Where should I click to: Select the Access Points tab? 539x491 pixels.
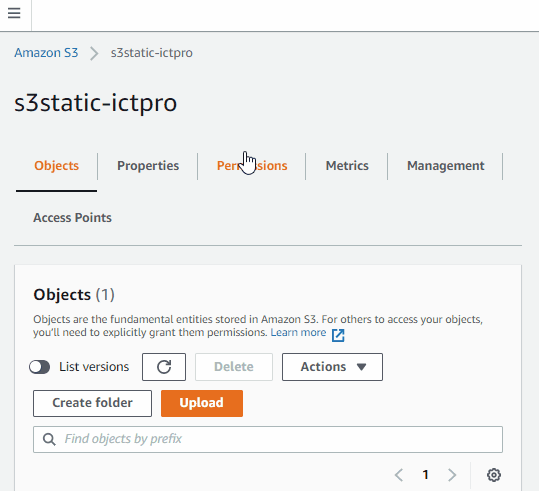[72, 218]
